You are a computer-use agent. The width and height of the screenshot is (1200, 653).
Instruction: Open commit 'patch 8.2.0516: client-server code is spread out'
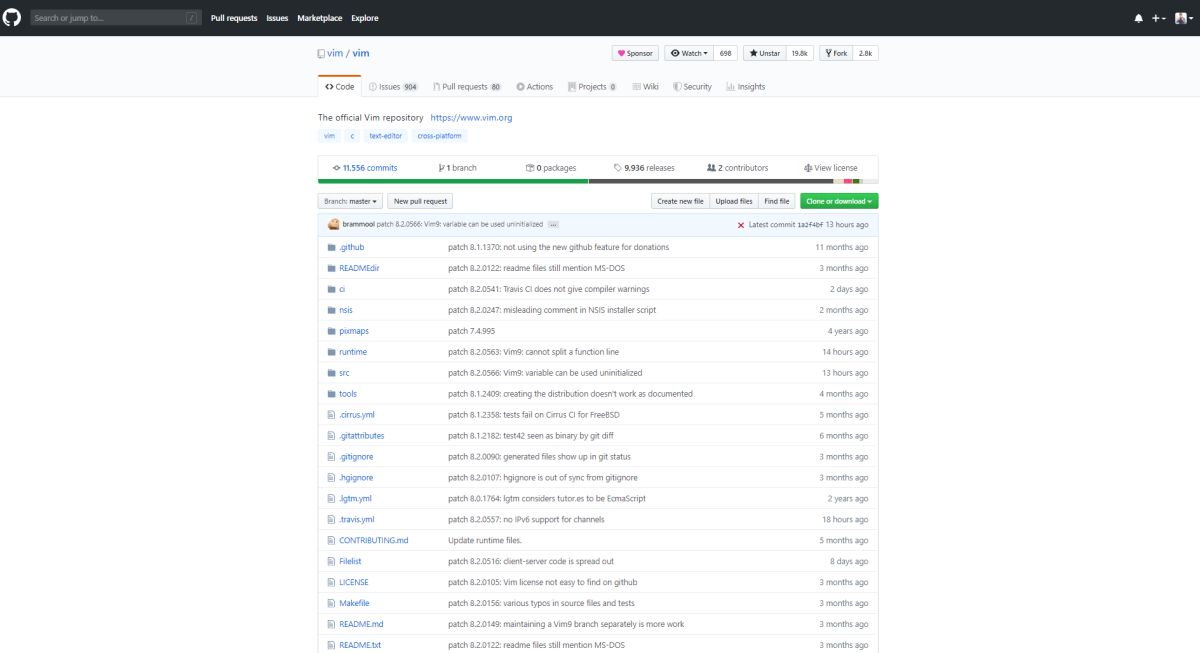[531, 562]
